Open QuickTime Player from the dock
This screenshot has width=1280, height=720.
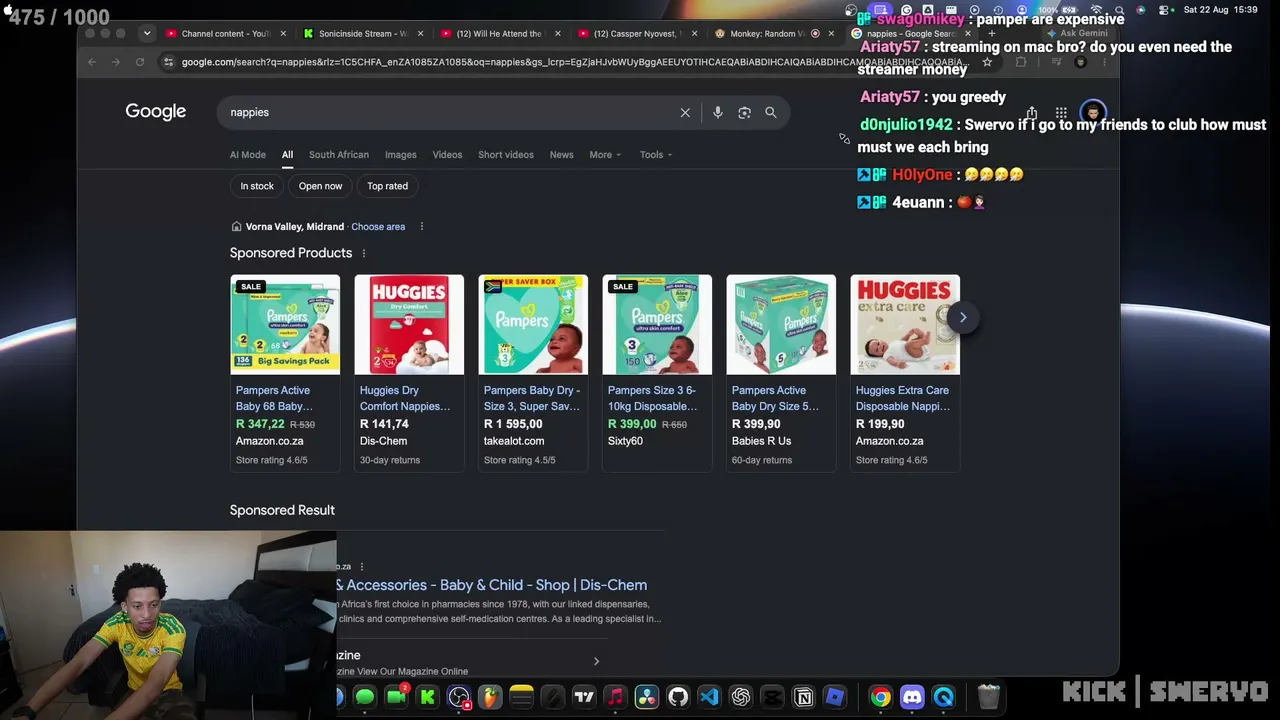tap(943, 697)
